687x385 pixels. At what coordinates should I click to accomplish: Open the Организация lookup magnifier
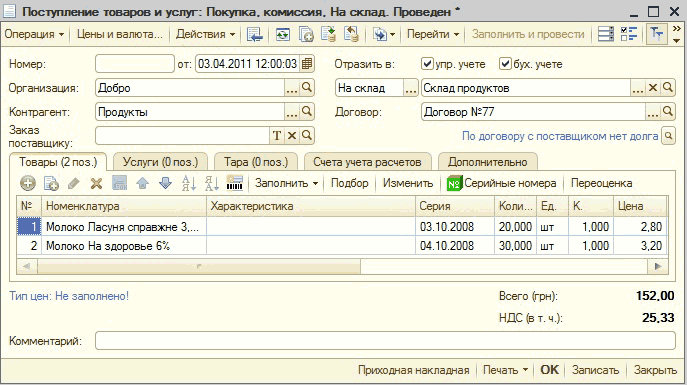click(x=307, y=88)
